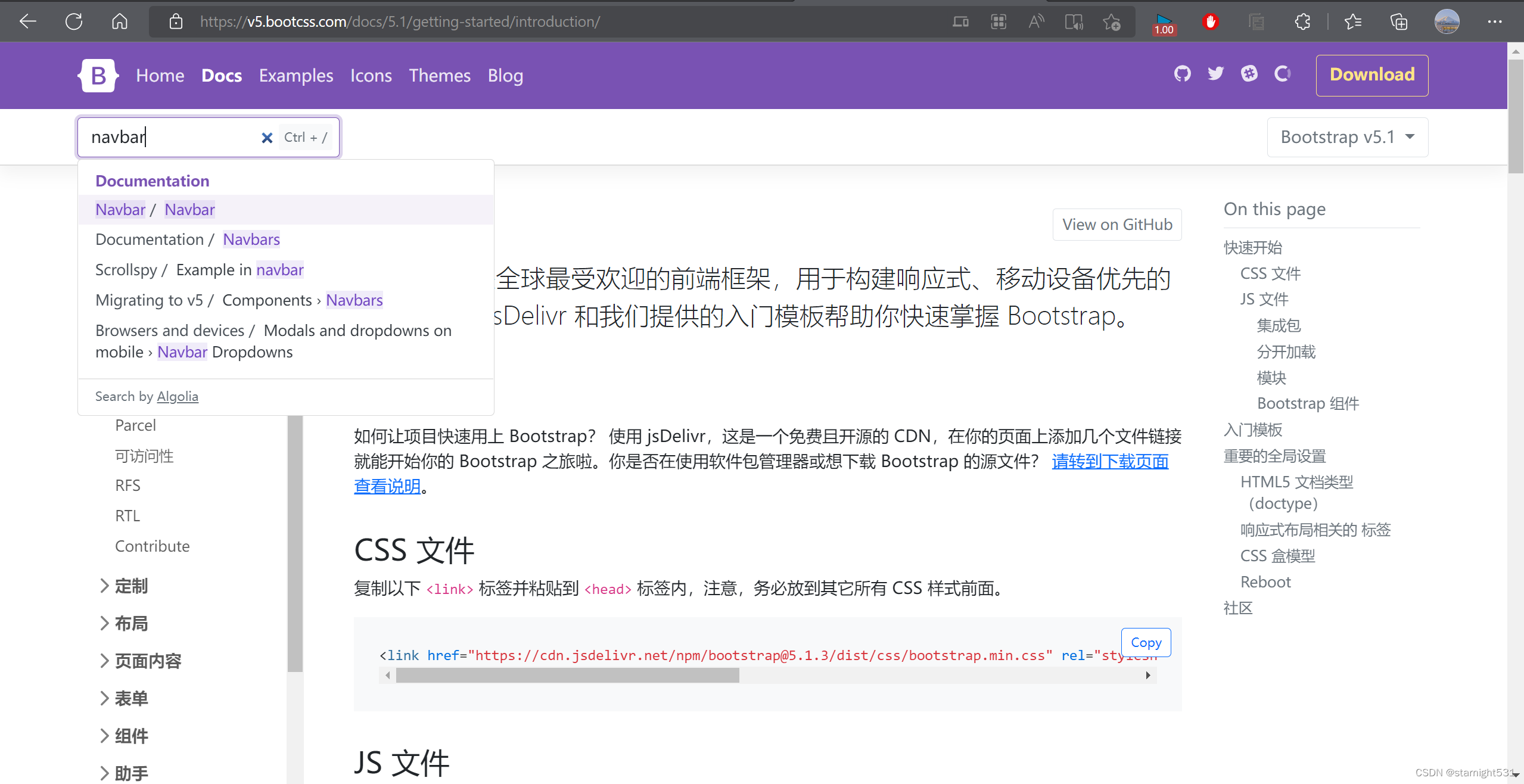Click the code block horizontal scrollbar
This screenshot has width=1524, height=784.
[567, 675]
